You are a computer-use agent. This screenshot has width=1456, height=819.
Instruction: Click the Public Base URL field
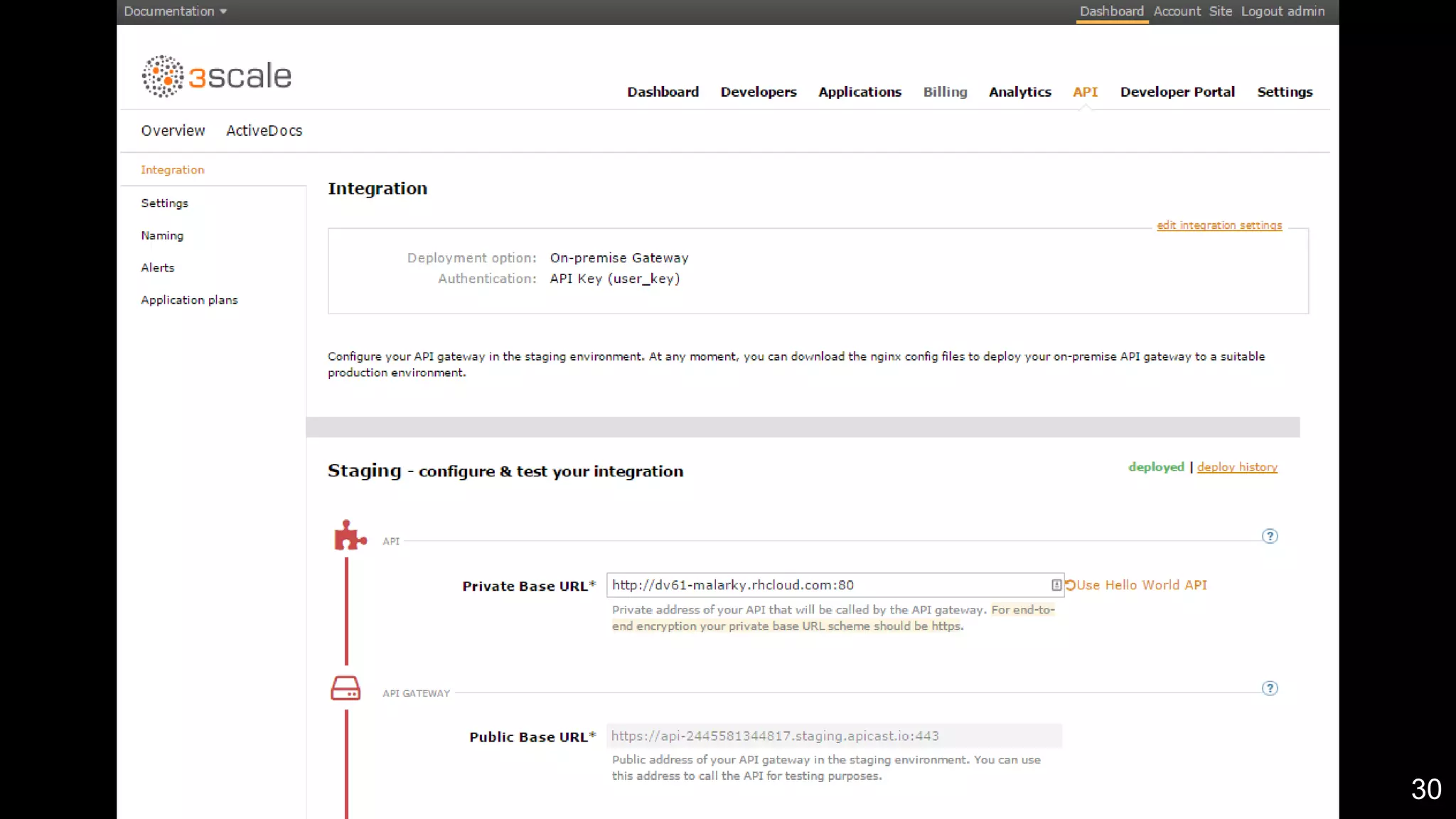point(833,736)
